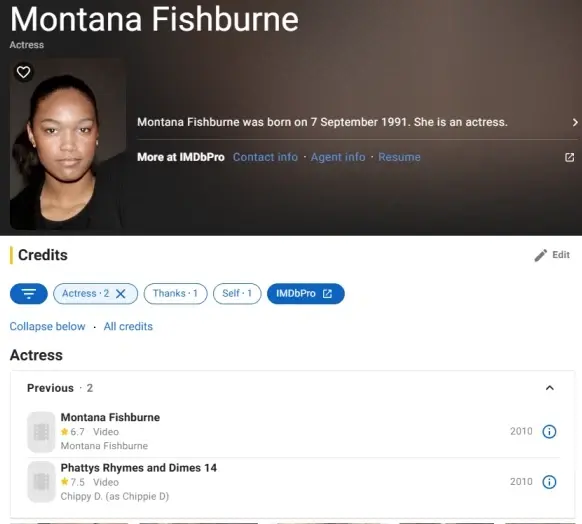Open info icon for Montana Fishburne video
The image size is (582, 524).
click(x=549, y=432)
